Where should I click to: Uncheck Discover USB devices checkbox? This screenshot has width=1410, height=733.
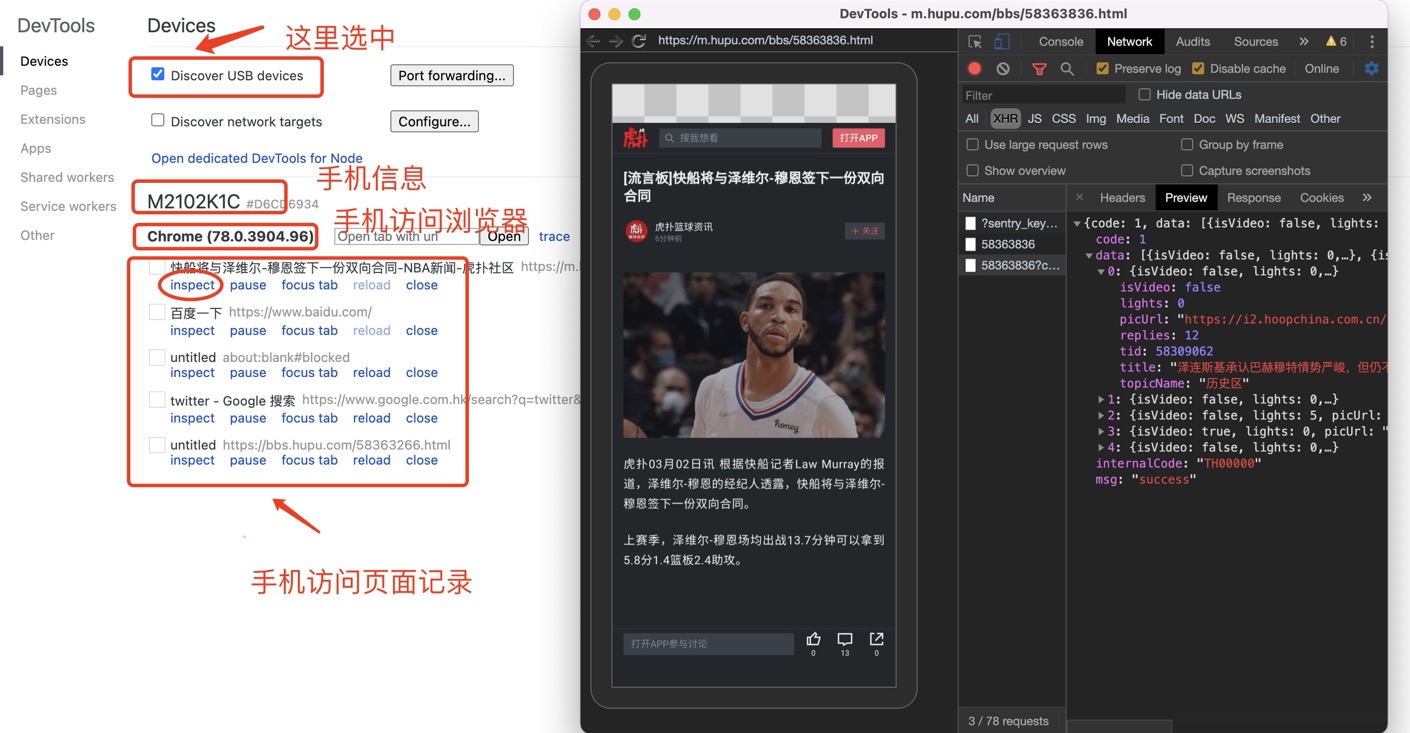(x=158, y=74)
